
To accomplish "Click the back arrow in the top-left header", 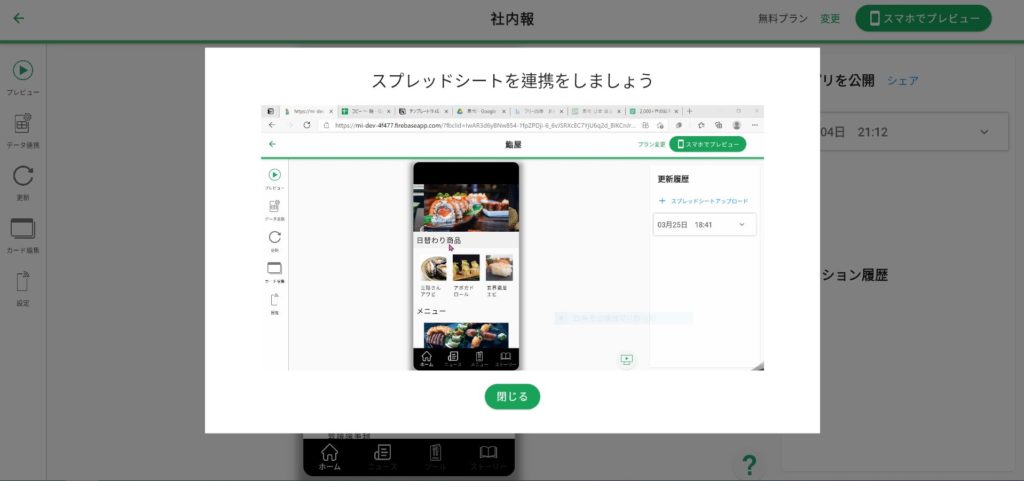I will coord(19,18).
